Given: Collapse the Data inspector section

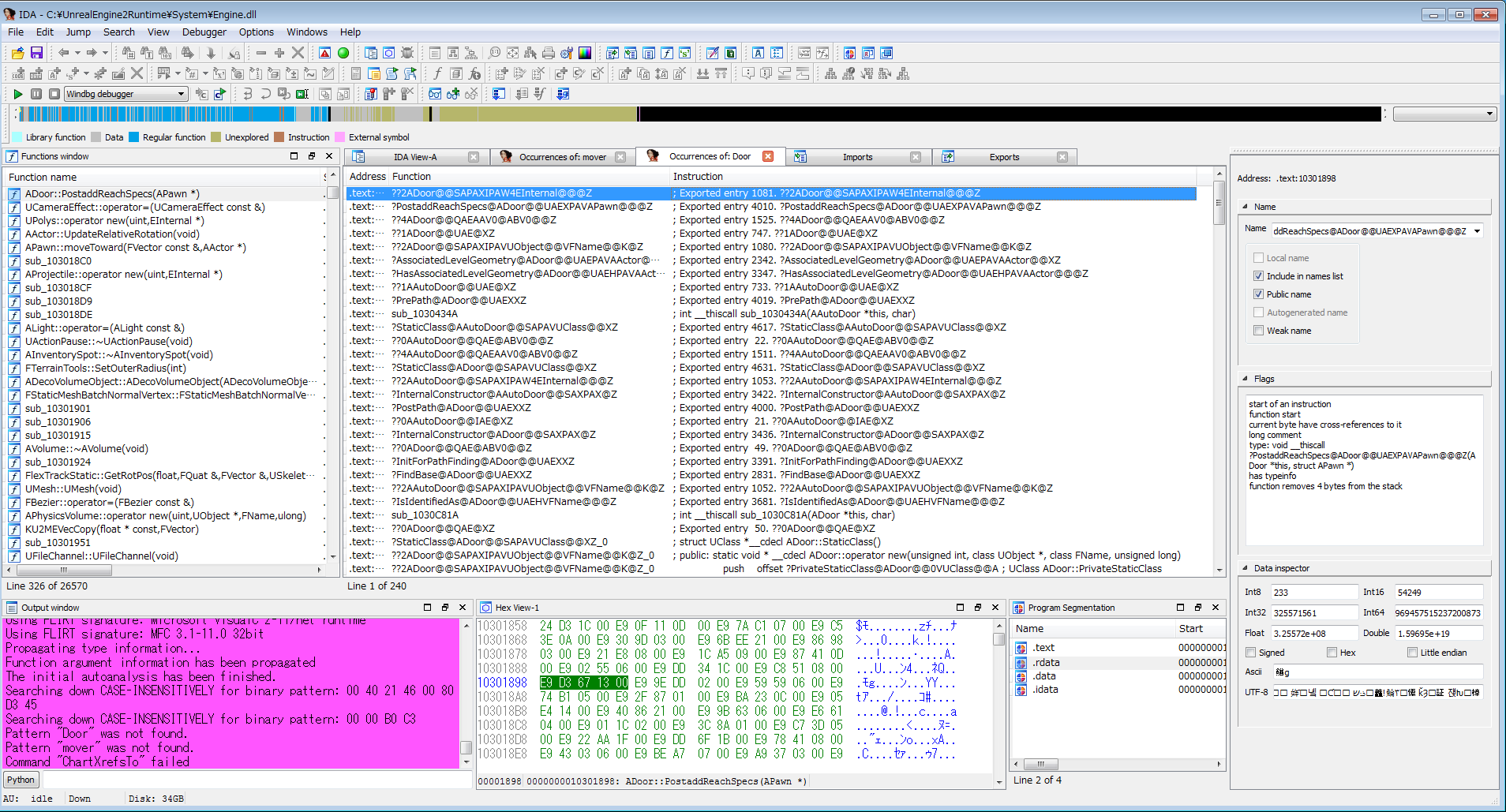Looking at the screenshot, I should [1246, 568].
